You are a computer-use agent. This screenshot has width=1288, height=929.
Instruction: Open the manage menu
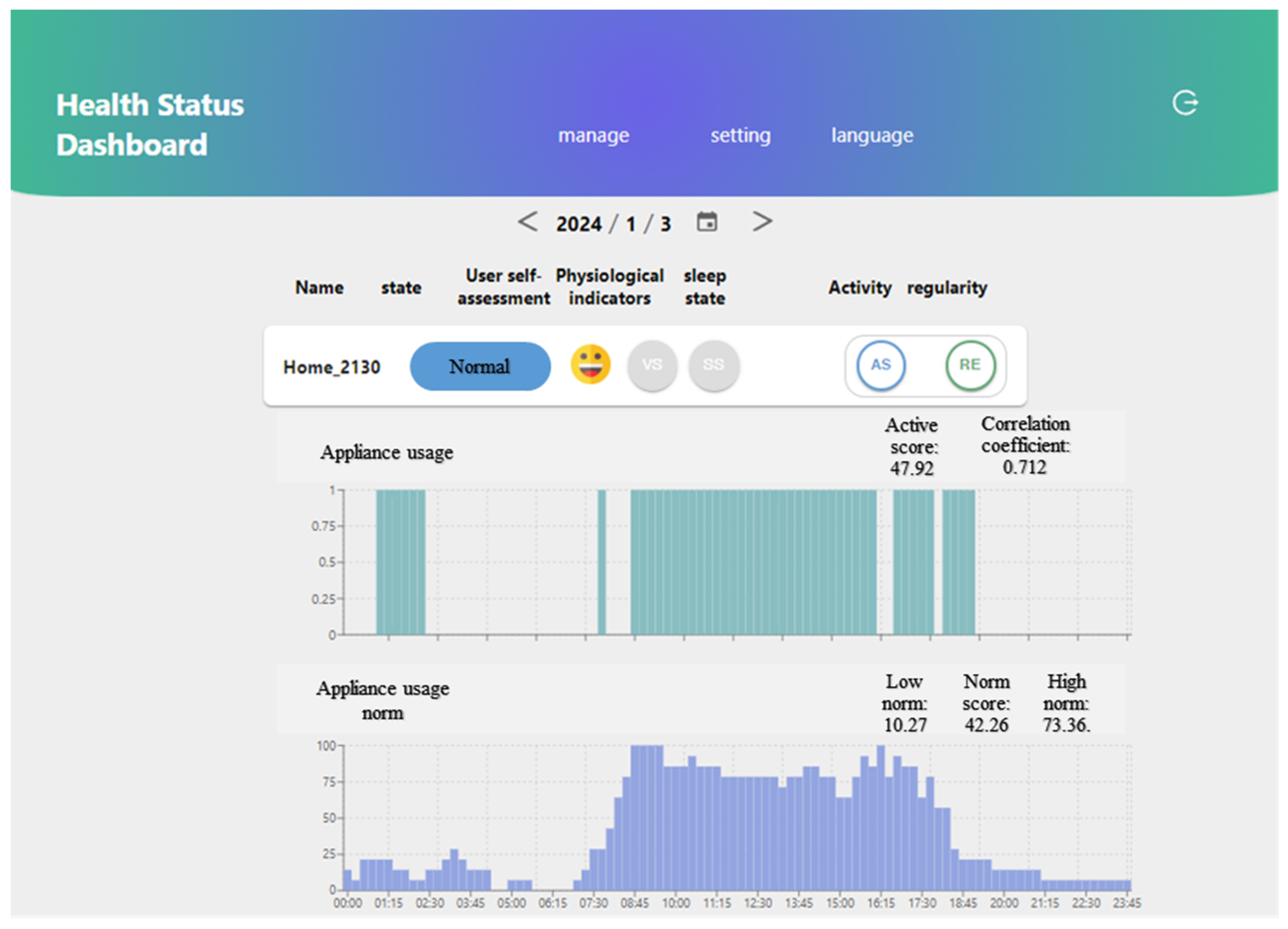pos(593,135)
